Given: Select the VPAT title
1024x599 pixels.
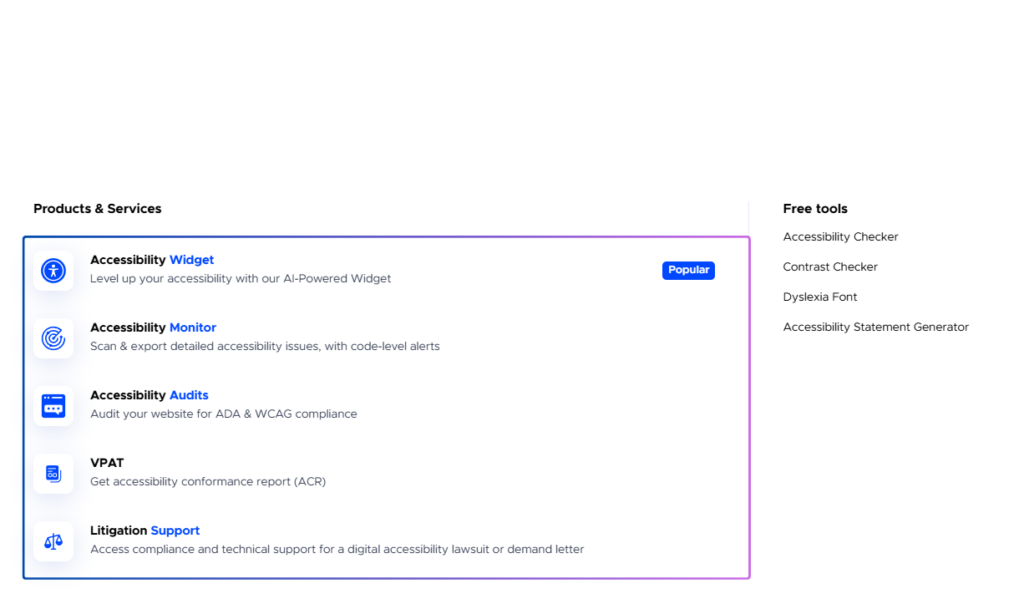Looking at the screenshot, I should (x=107, y=463).
